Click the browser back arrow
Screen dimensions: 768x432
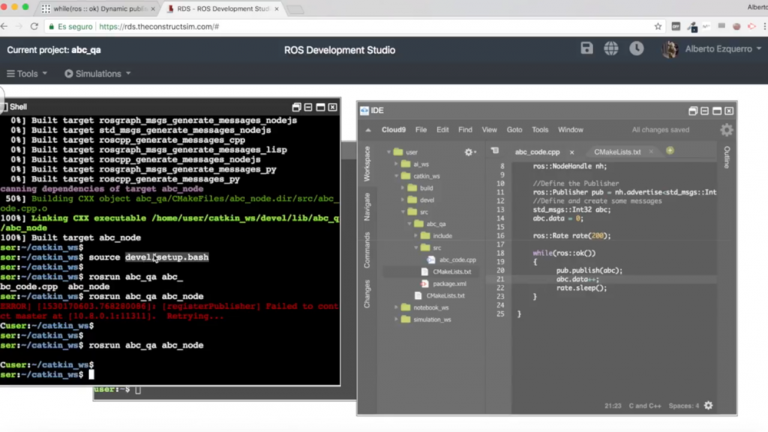click(x=4, y=26)
